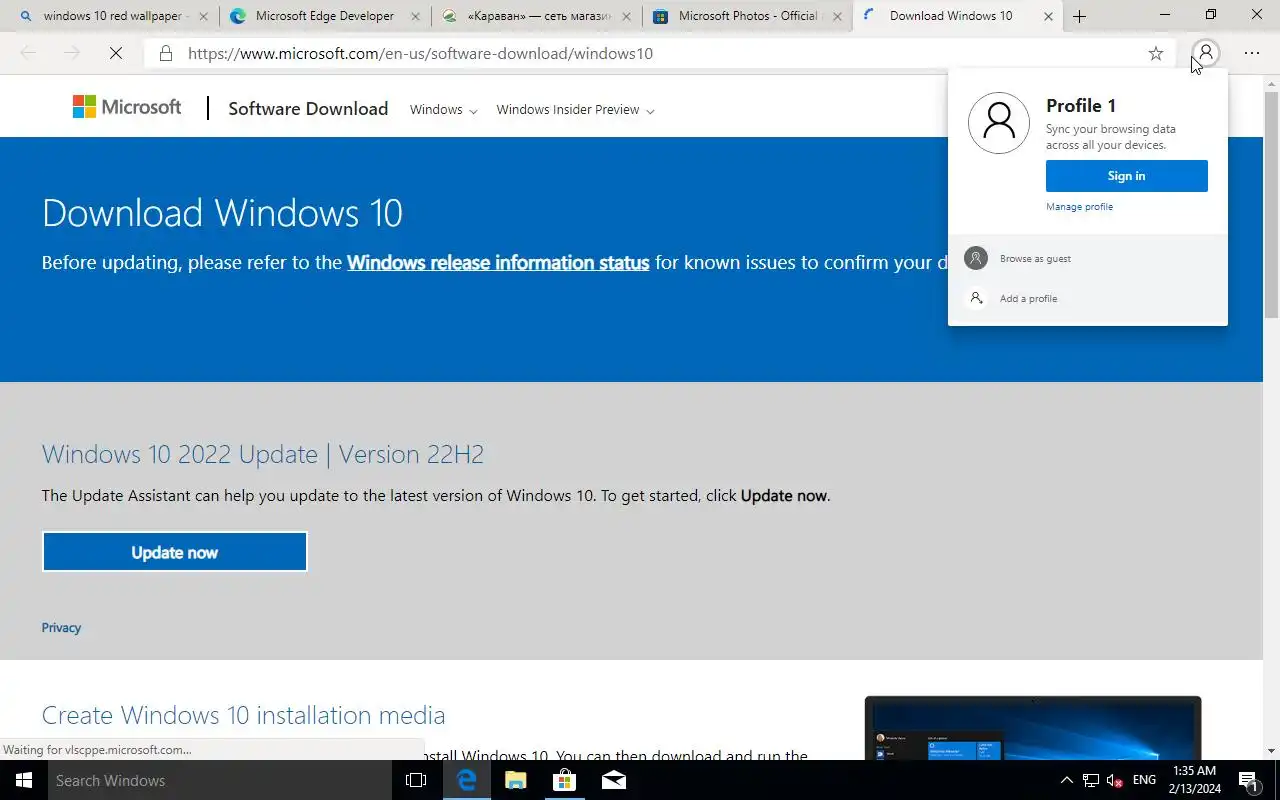The width and height of the screenshot is (1280, 800).
Task: Open Task View in the taskbar
Action: [416, 780]
